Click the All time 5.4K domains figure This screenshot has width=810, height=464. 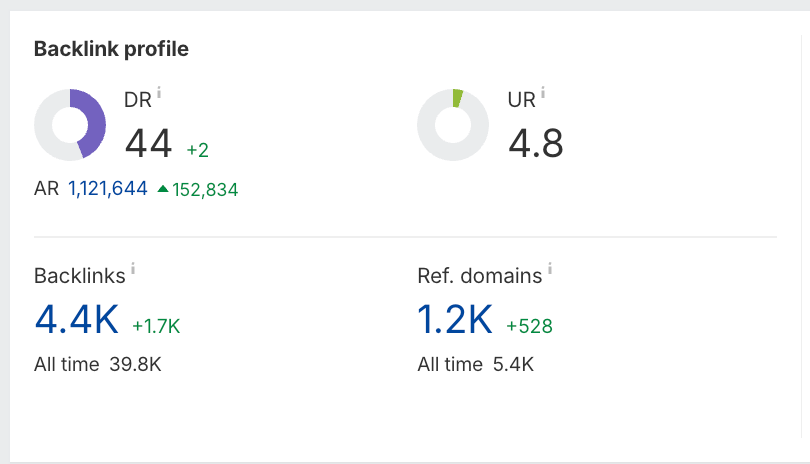pos(475,364)
